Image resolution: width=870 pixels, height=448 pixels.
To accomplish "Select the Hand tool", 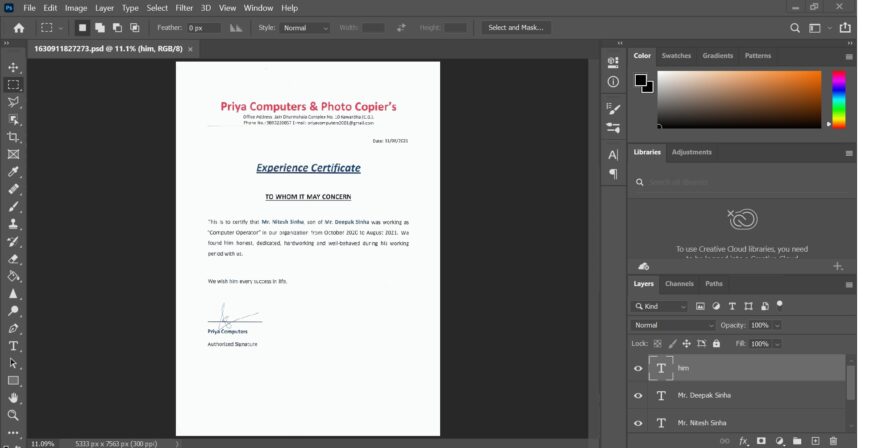I will click(x=13, y=398).
